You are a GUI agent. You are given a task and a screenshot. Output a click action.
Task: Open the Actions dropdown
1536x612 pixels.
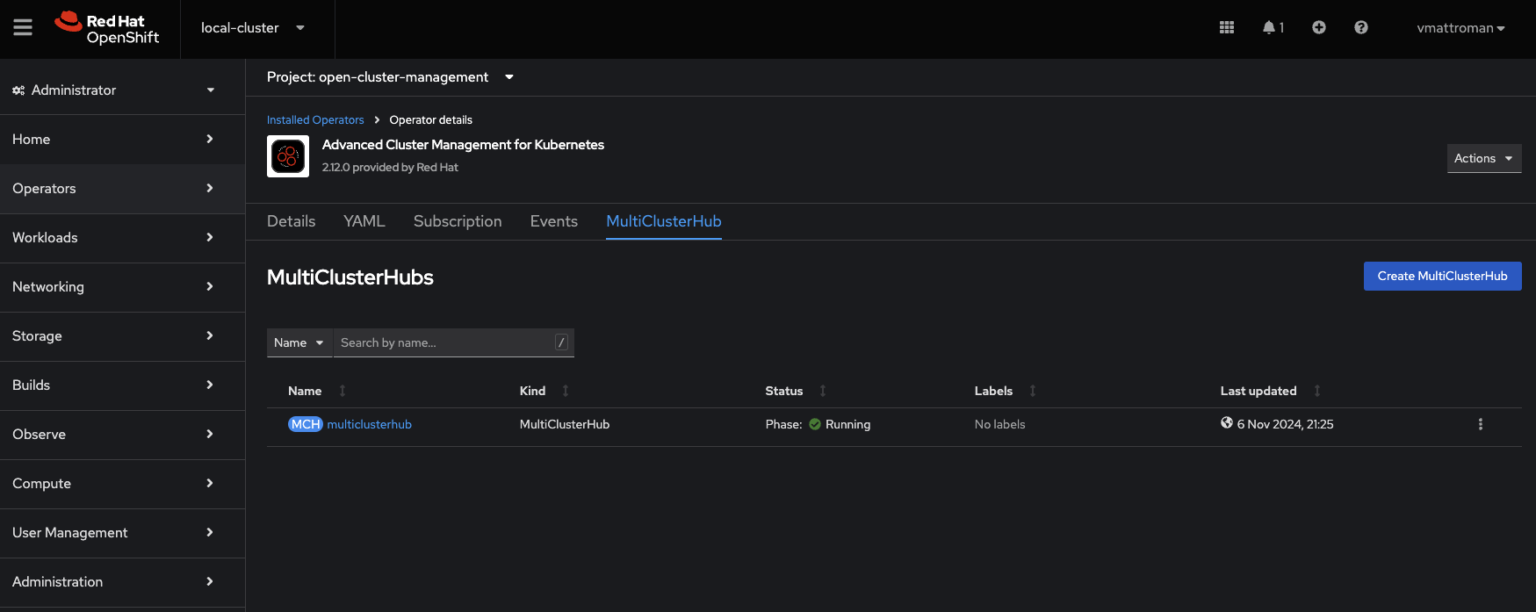click(1483, 157)
